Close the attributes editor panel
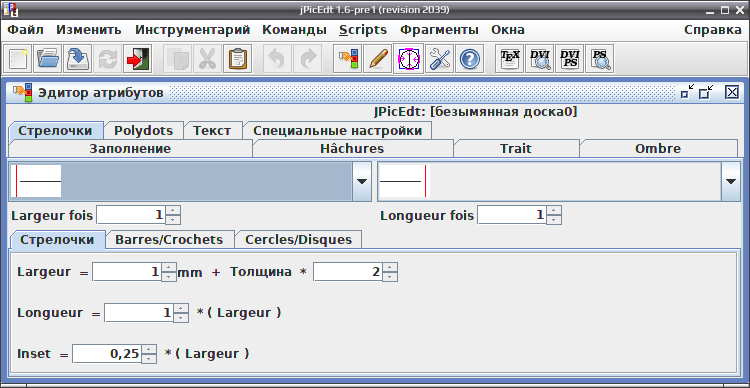750x388 pixels. (x=732, y=92)
